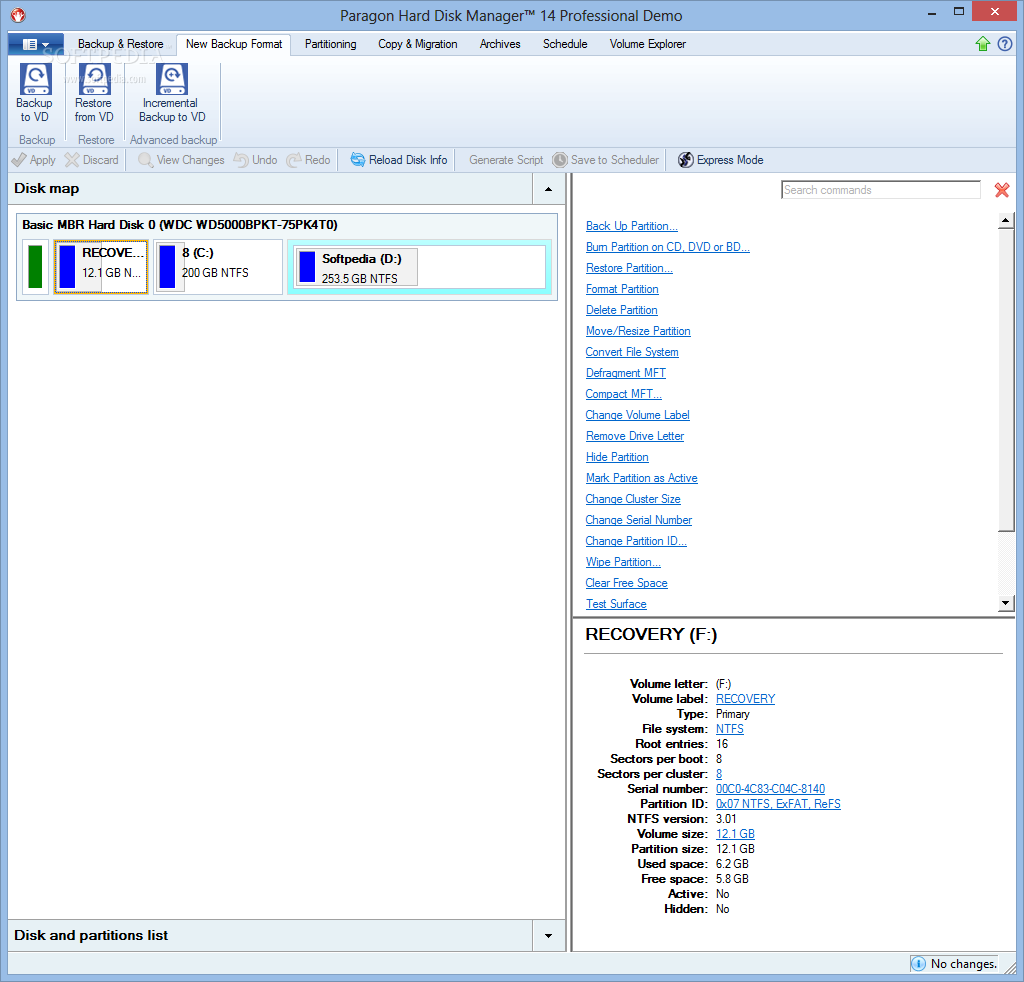Click the serial number 00C0-4C83-C04C-8140

[770, 789]
